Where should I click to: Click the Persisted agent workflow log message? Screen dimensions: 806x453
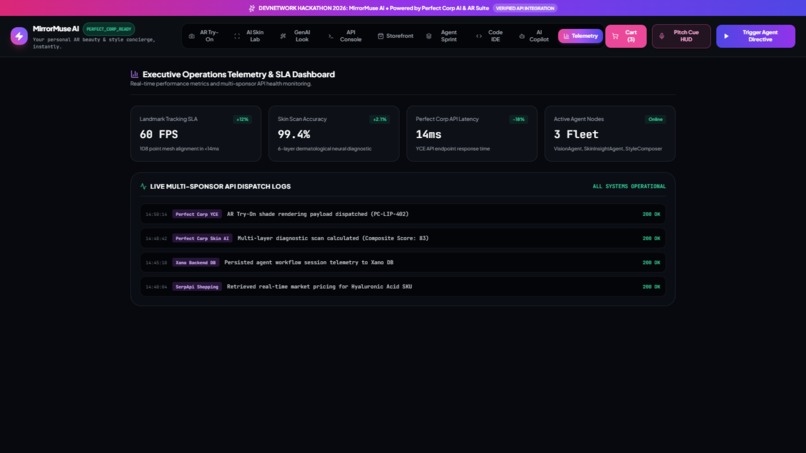coord(308,262)
